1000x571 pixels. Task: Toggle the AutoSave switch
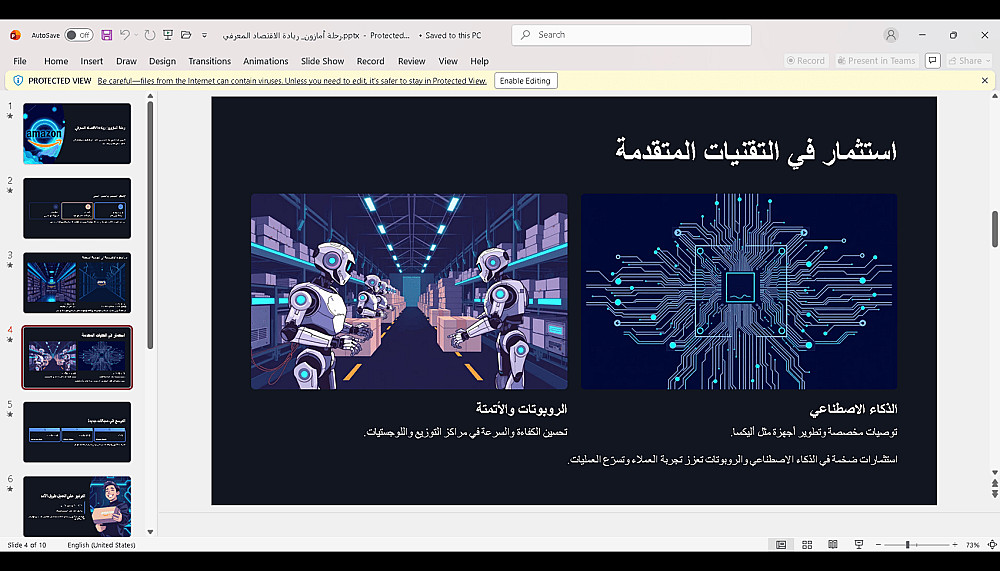[x=78, y=35]
